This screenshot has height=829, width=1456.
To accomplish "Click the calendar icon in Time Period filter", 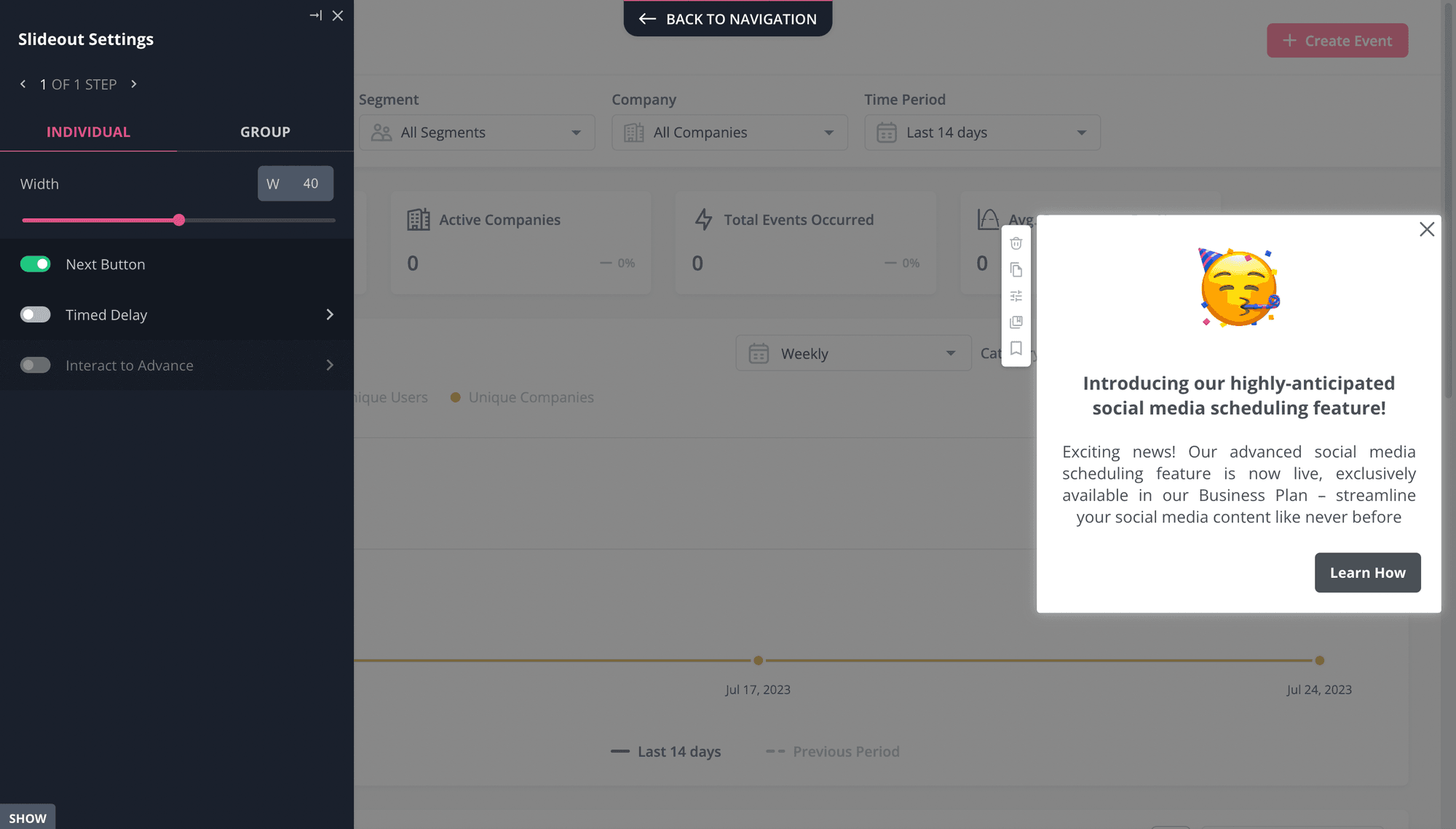I will (x=887, y=132).
